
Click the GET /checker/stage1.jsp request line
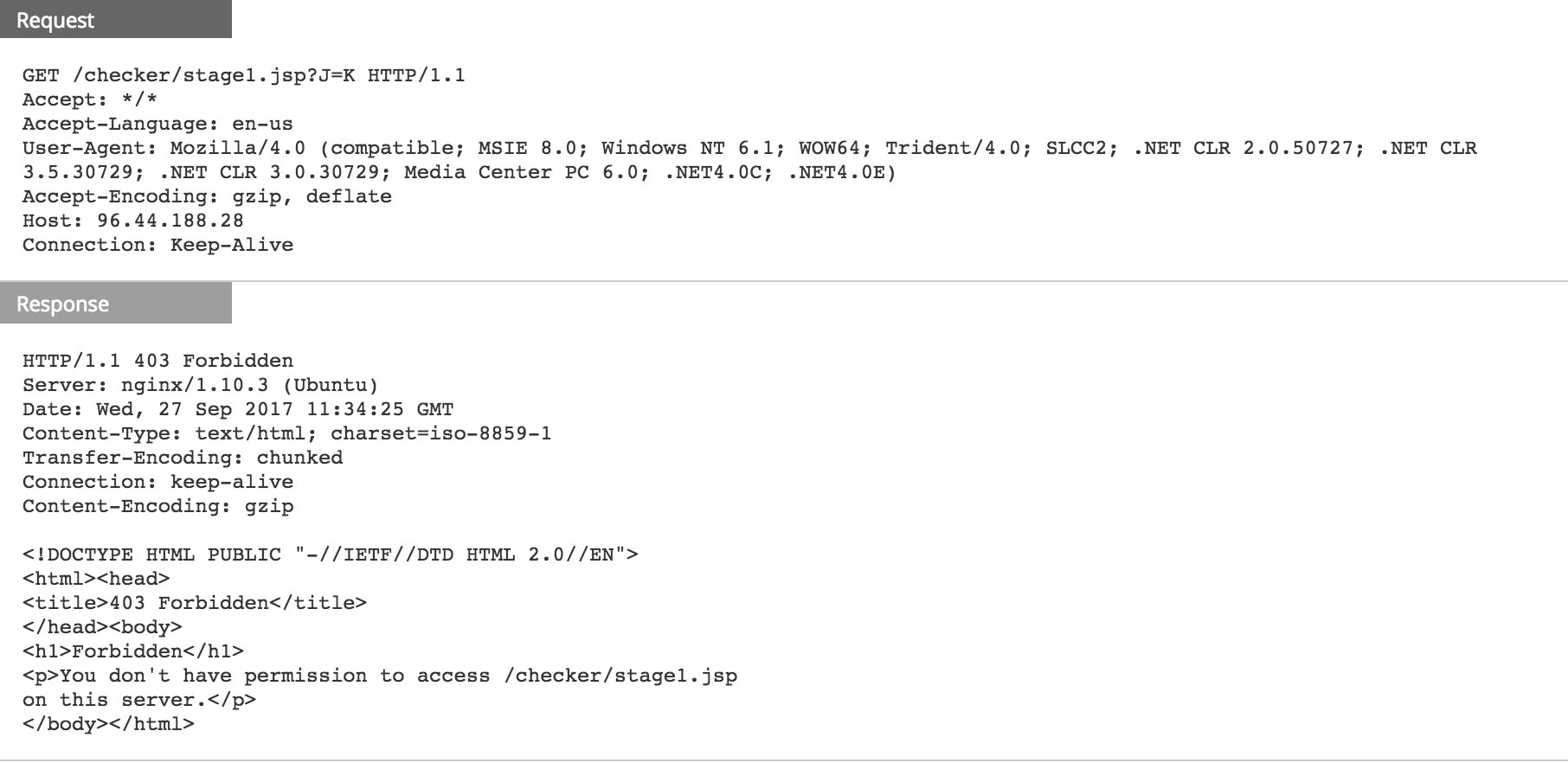pyautogui.click(x=243, y=76)
